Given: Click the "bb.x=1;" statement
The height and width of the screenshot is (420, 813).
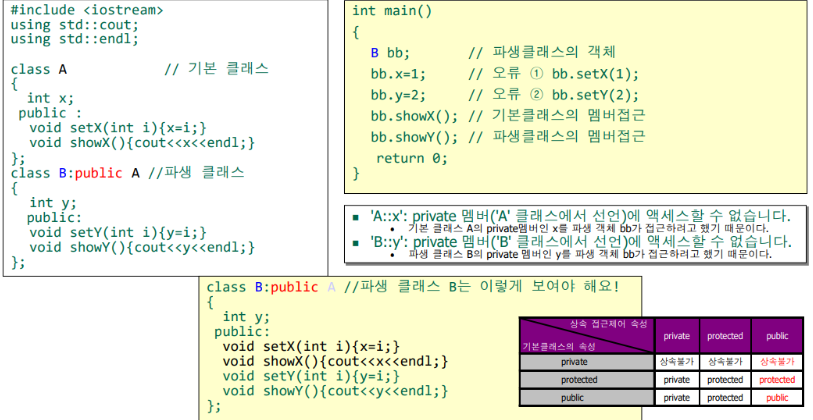Looking at the screenshot, I should 398,74.
